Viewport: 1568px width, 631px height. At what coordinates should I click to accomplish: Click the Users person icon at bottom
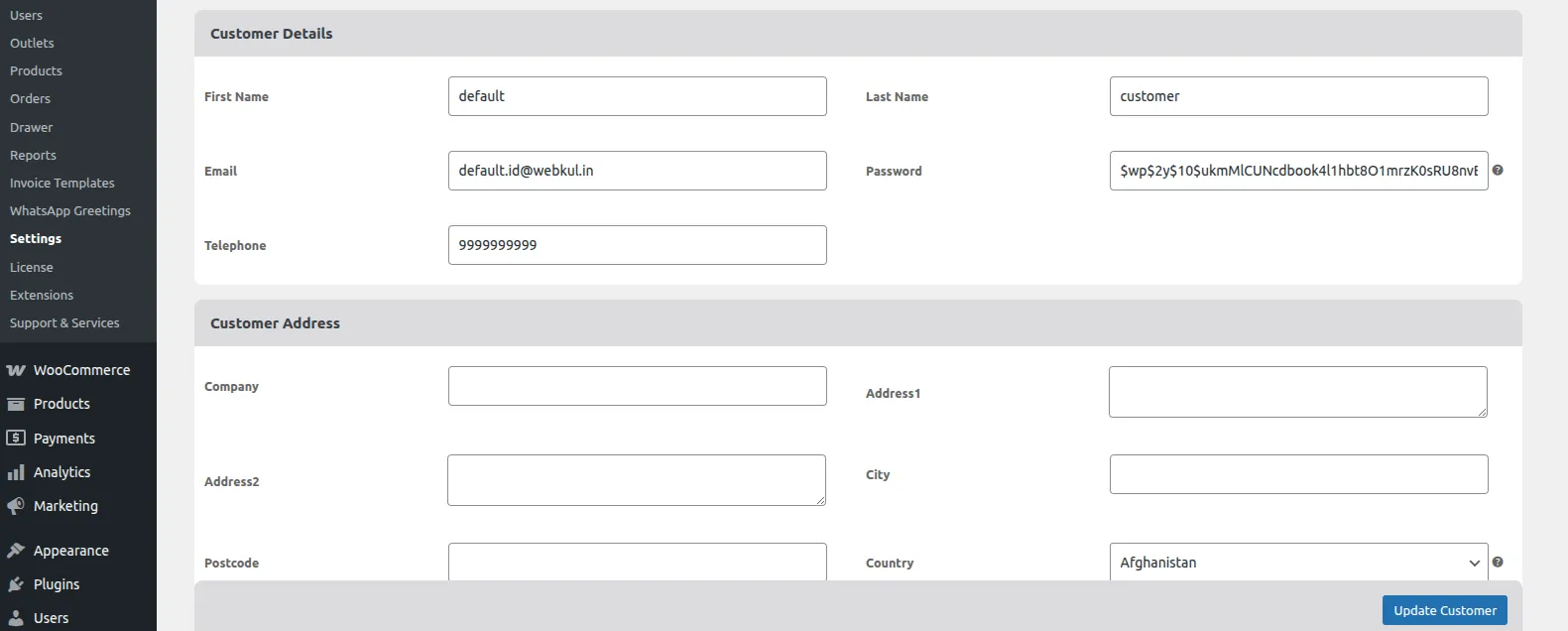(16, 617)
